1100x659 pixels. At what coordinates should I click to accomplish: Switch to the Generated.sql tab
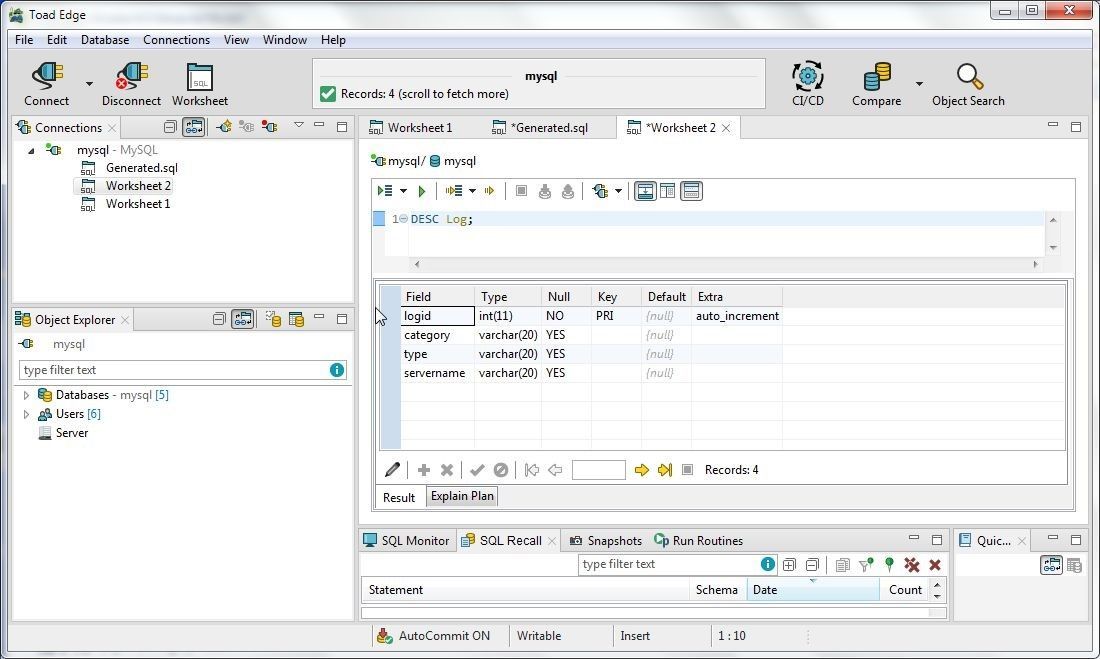[x=540, y=128]
